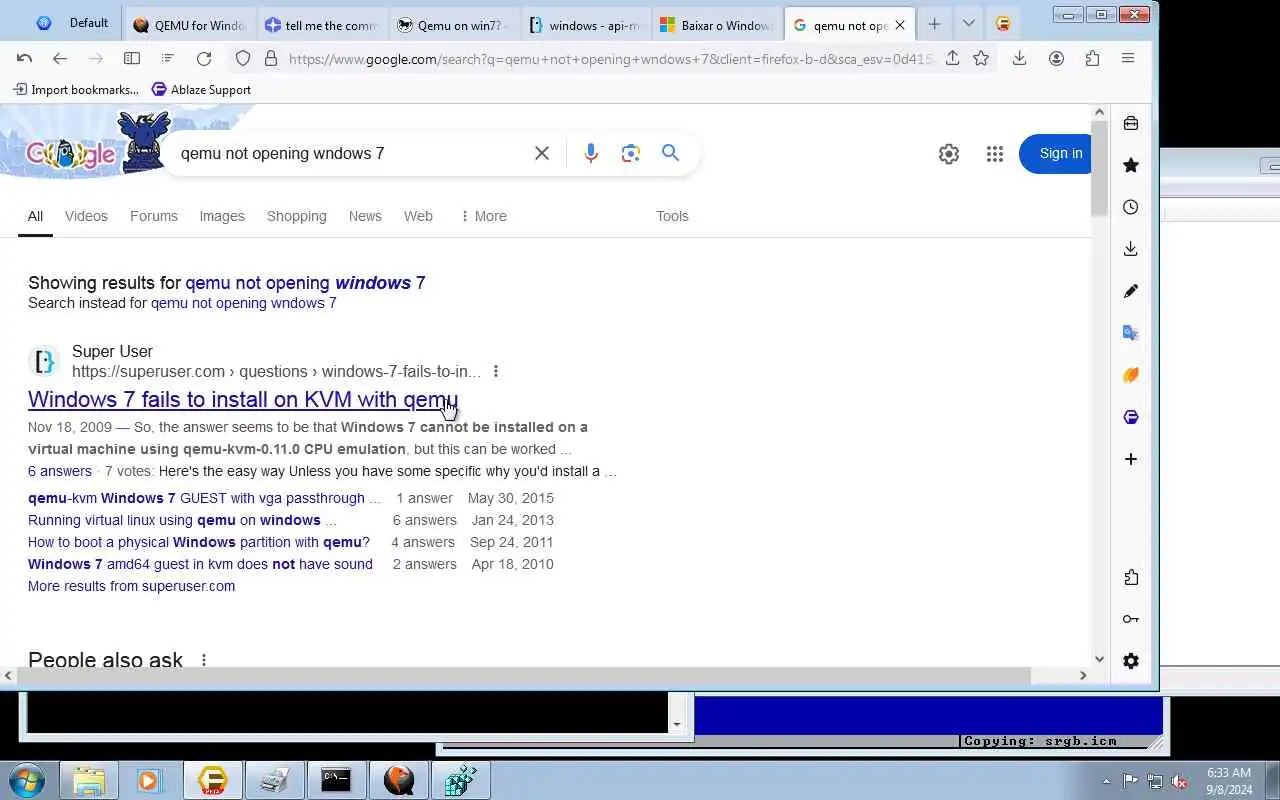
Task: Switch to the Baixar o Windows tab
Action: [716, 25]
